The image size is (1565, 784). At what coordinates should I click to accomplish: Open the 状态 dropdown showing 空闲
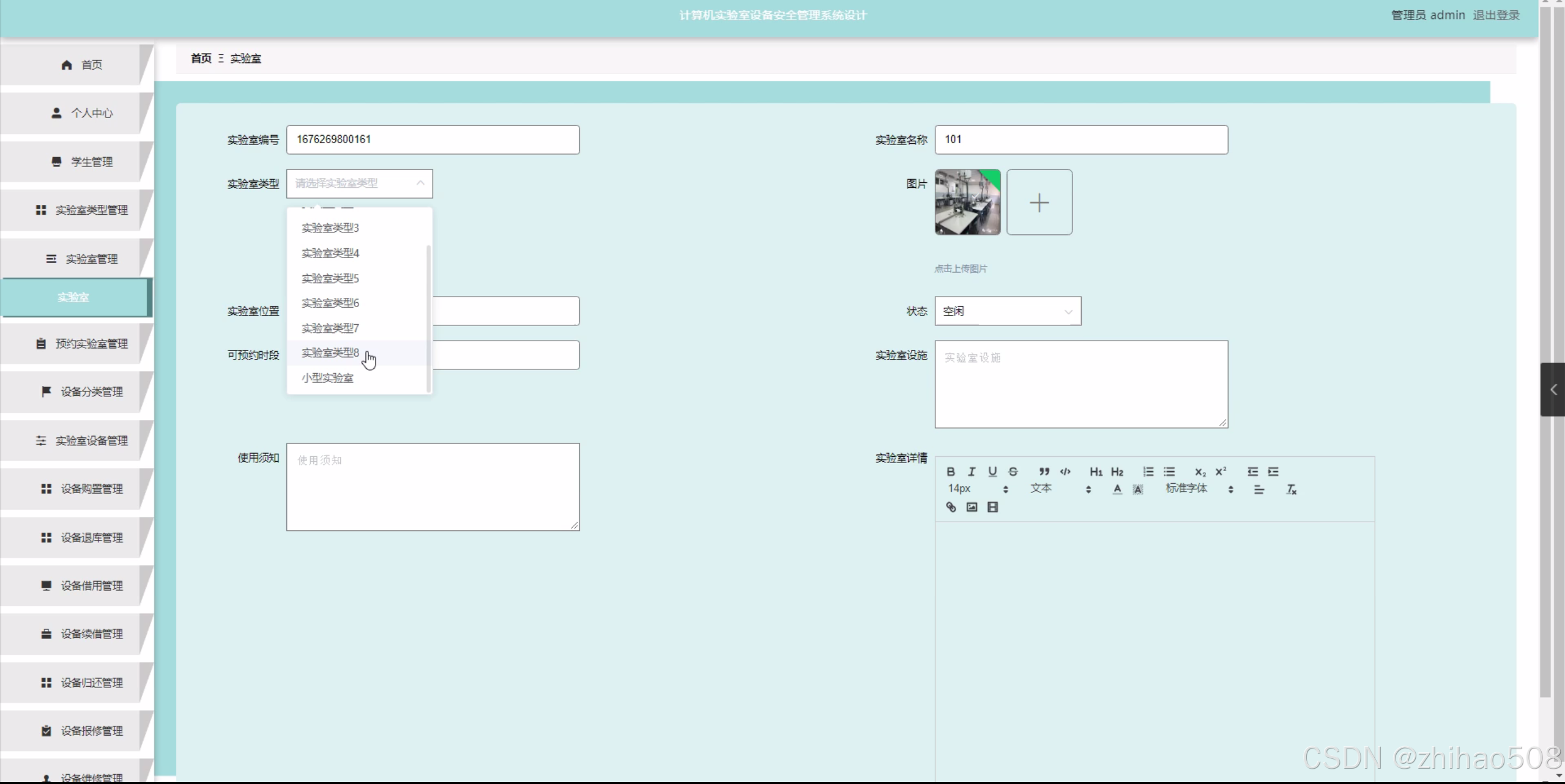[x=1007, y=311]
